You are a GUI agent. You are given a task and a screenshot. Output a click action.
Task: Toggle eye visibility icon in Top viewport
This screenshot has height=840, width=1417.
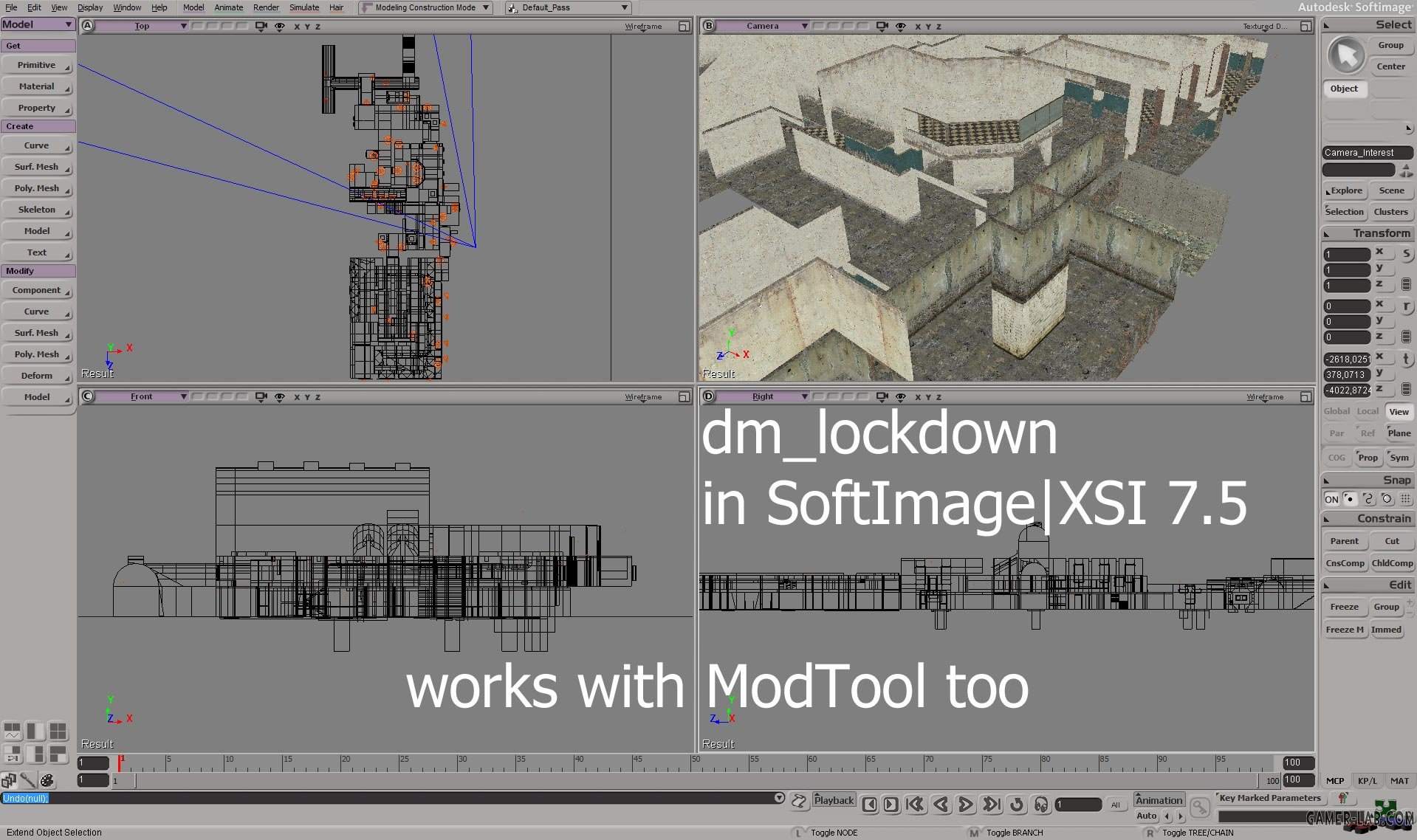280,26
